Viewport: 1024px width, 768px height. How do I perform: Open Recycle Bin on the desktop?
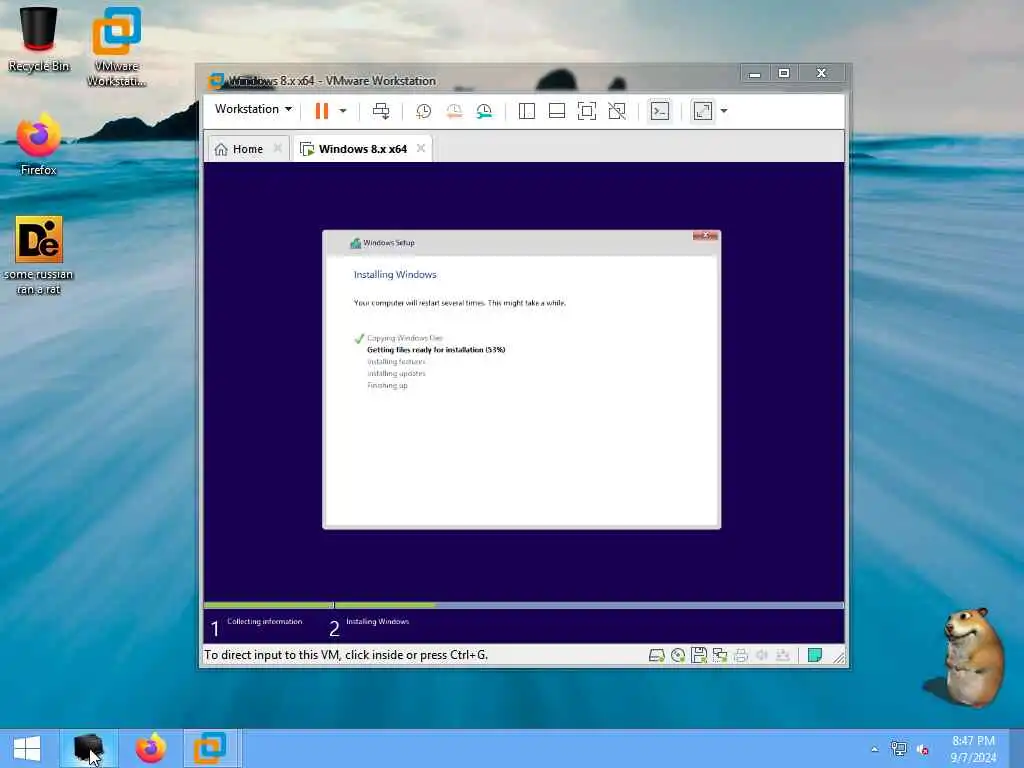(39, 37)
